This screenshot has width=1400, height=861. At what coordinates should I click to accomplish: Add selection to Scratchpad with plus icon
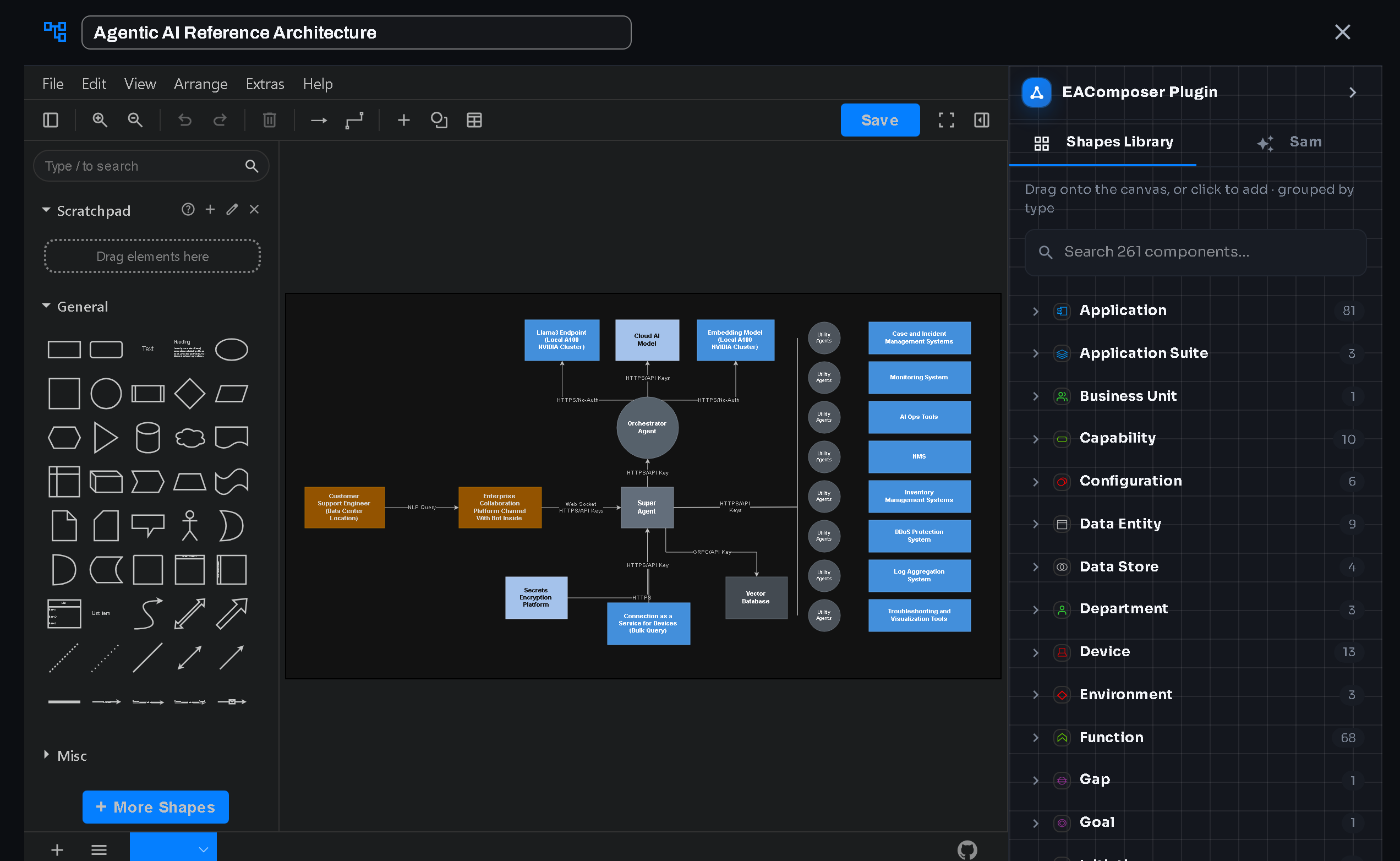210,210
